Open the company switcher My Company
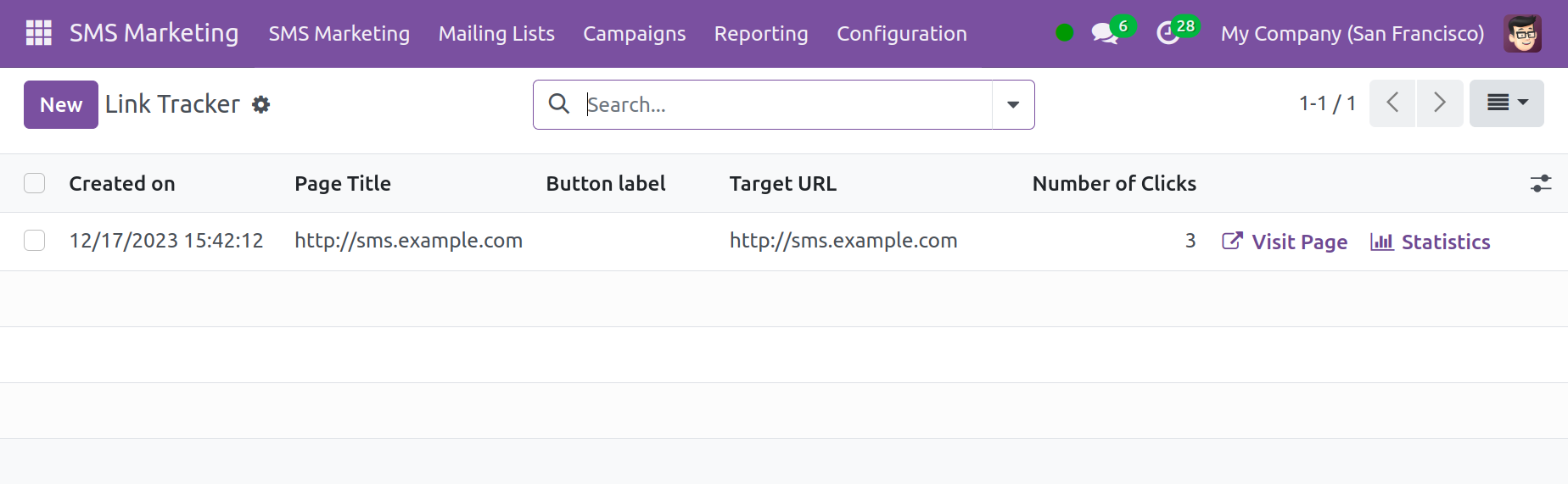Viewport: 1568px width, 484px height. [x=1352, y=34]
